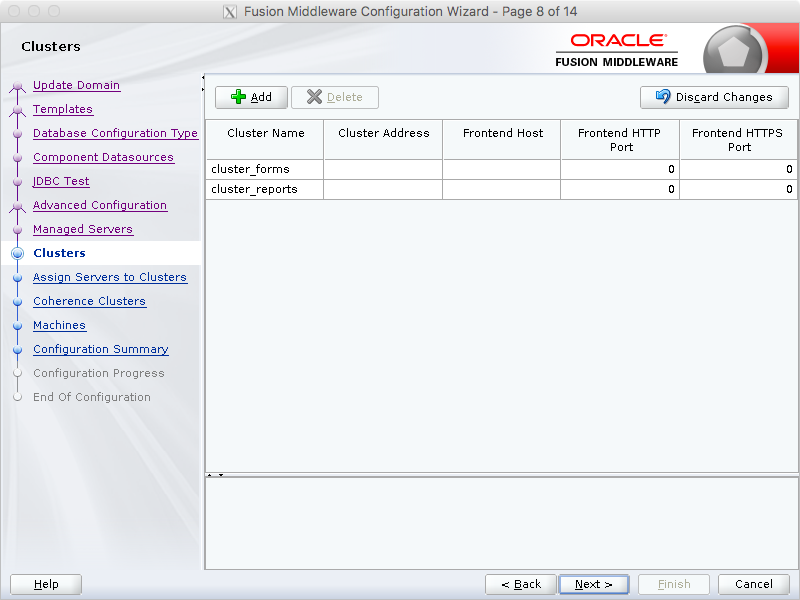
Task: Edit Frontend HTTPS Port of cluster_reports
Action: click(738, 189)
